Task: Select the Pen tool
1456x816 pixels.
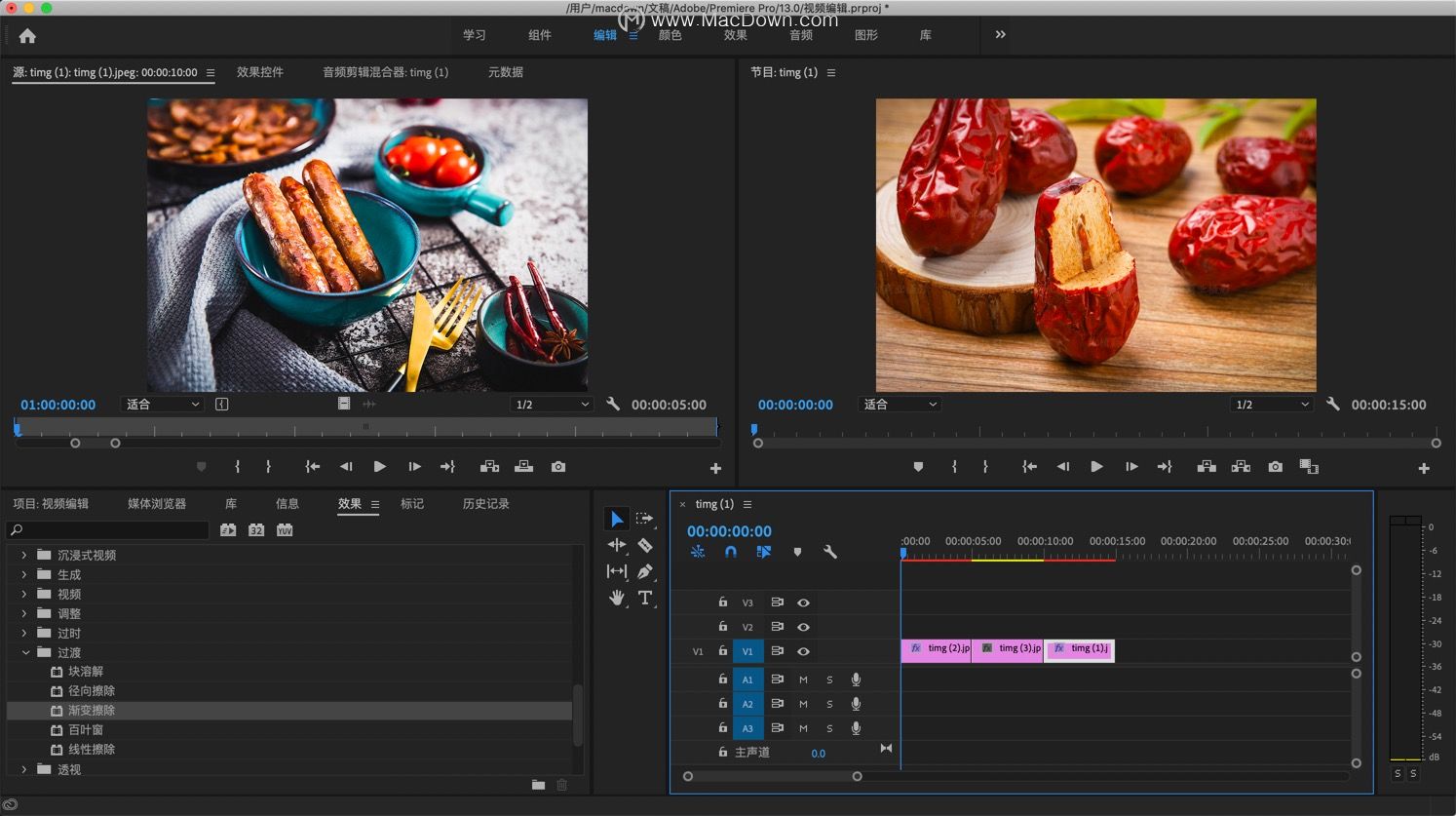Action: pyautogui.click(x=644, y=571)
